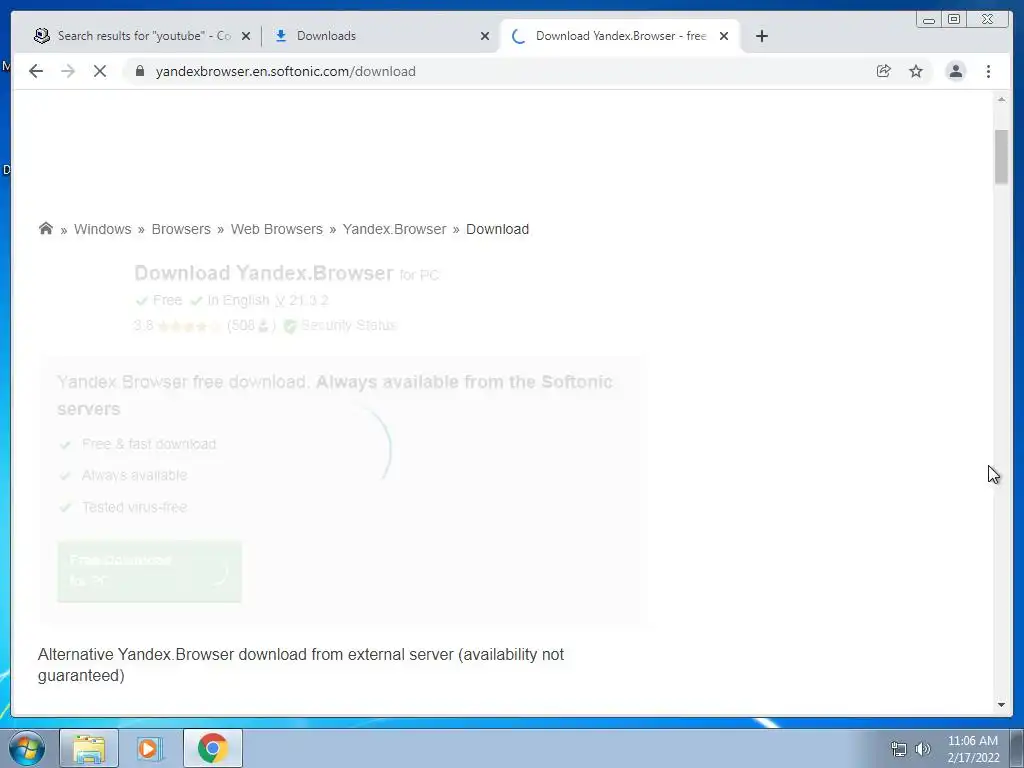This screenshot has width=1024, height=768.
Task: Open the volume speaker tray icon
Action: (x=923, y=748)
